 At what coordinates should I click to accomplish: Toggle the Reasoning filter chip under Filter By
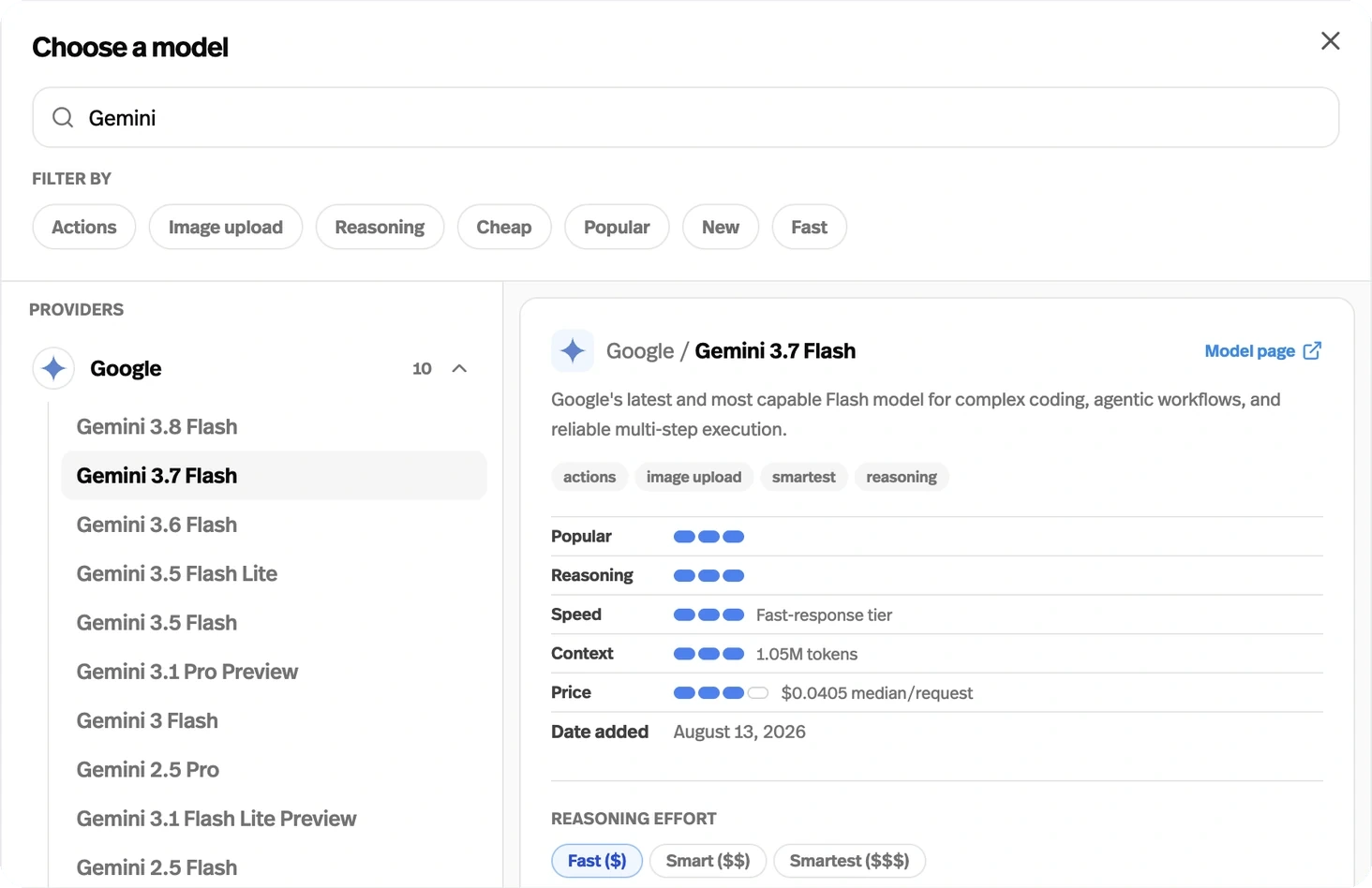tap(380, 227)
